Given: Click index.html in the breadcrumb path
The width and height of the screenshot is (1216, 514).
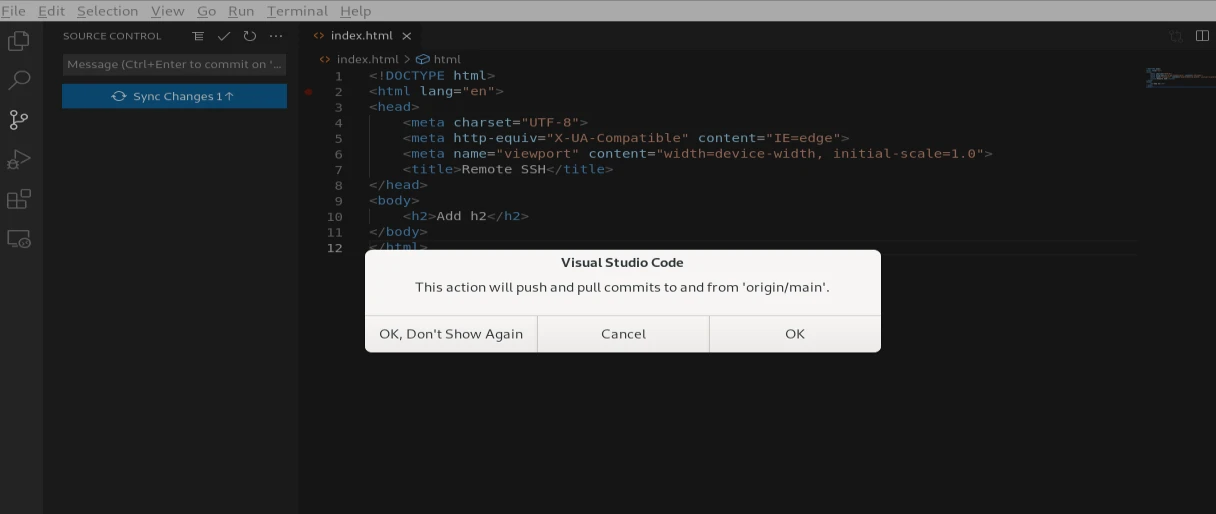Looking at the screenshot, I should 366,59.
